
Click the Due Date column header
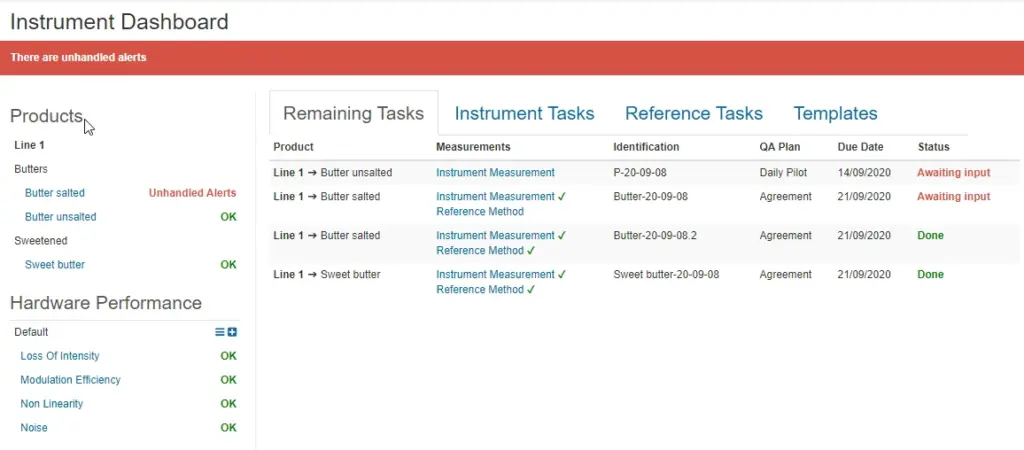(860, 147)
